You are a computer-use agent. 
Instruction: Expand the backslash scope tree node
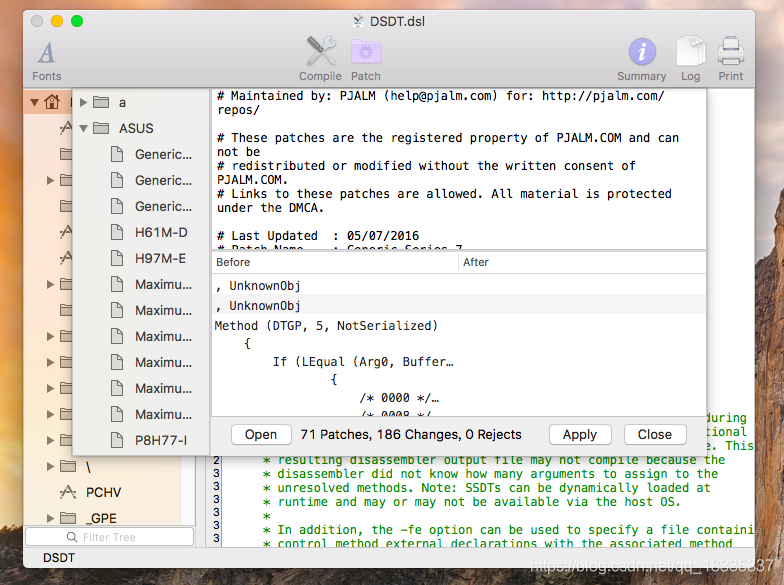click(x=50, y=466)
